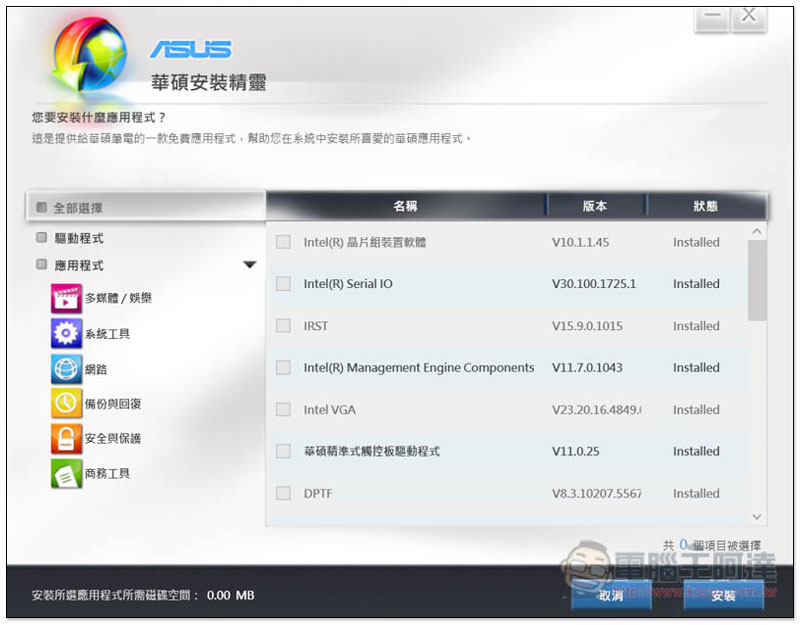
Task: Open the 網路 globe icon
Action: (x=66, y=369)
